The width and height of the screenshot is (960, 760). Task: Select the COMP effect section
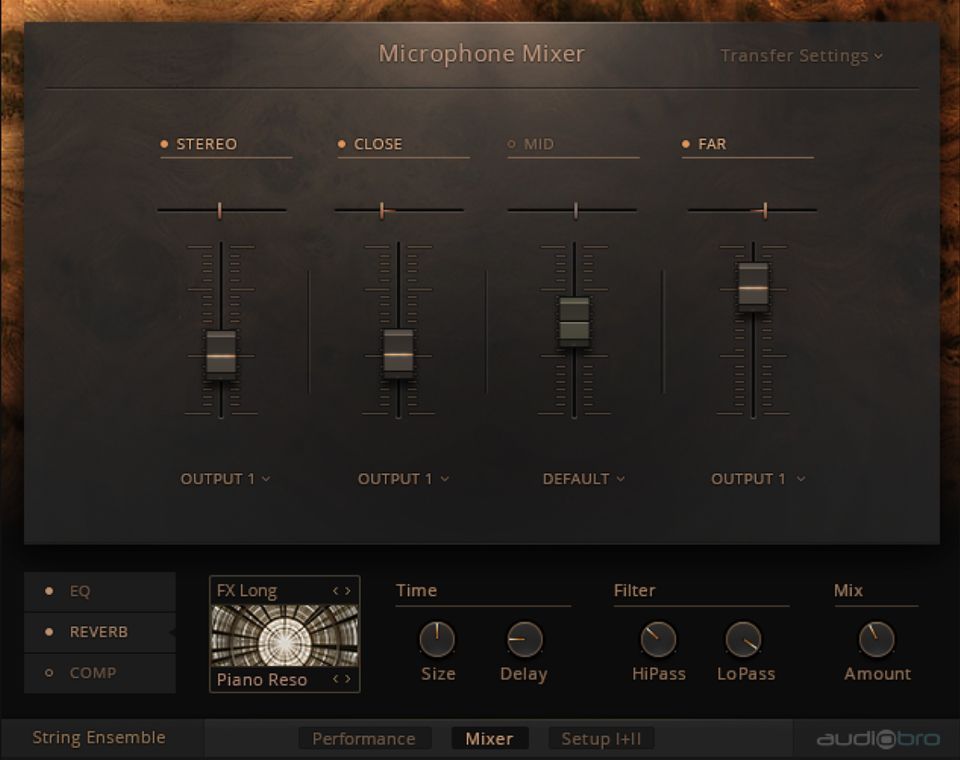[x=92, y=673]
